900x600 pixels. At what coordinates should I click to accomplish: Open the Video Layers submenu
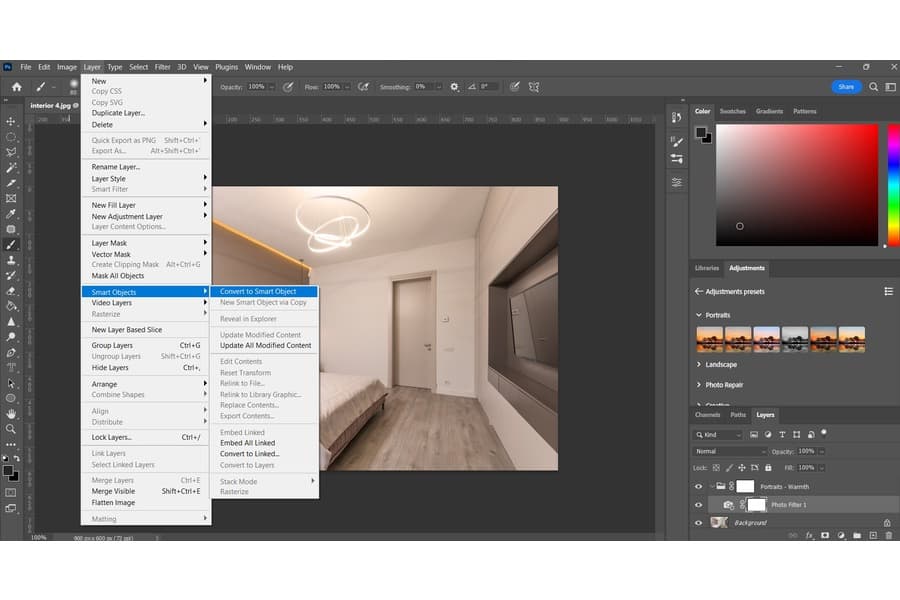146,303
